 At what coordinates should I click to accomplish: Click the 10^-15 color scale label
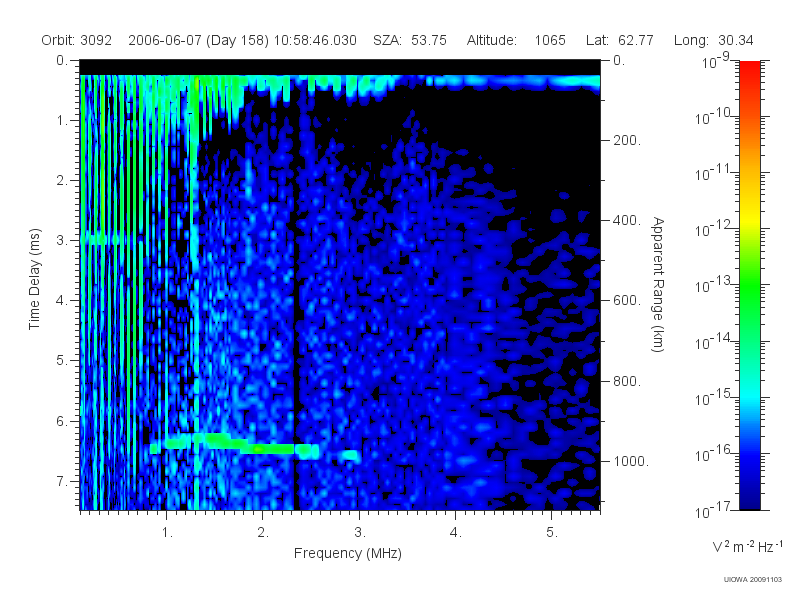[x=712, y=397]
